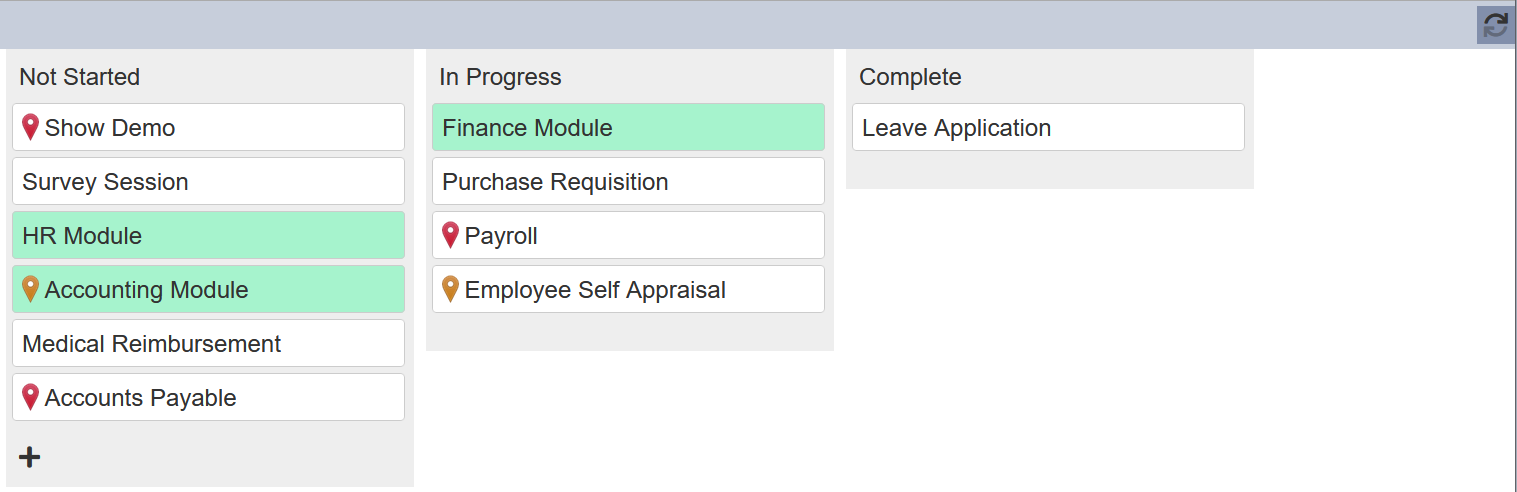Screen dimensions: 1517x492
Task: Click the refresh icon in top bar
Action: [x=1495, y=25]
